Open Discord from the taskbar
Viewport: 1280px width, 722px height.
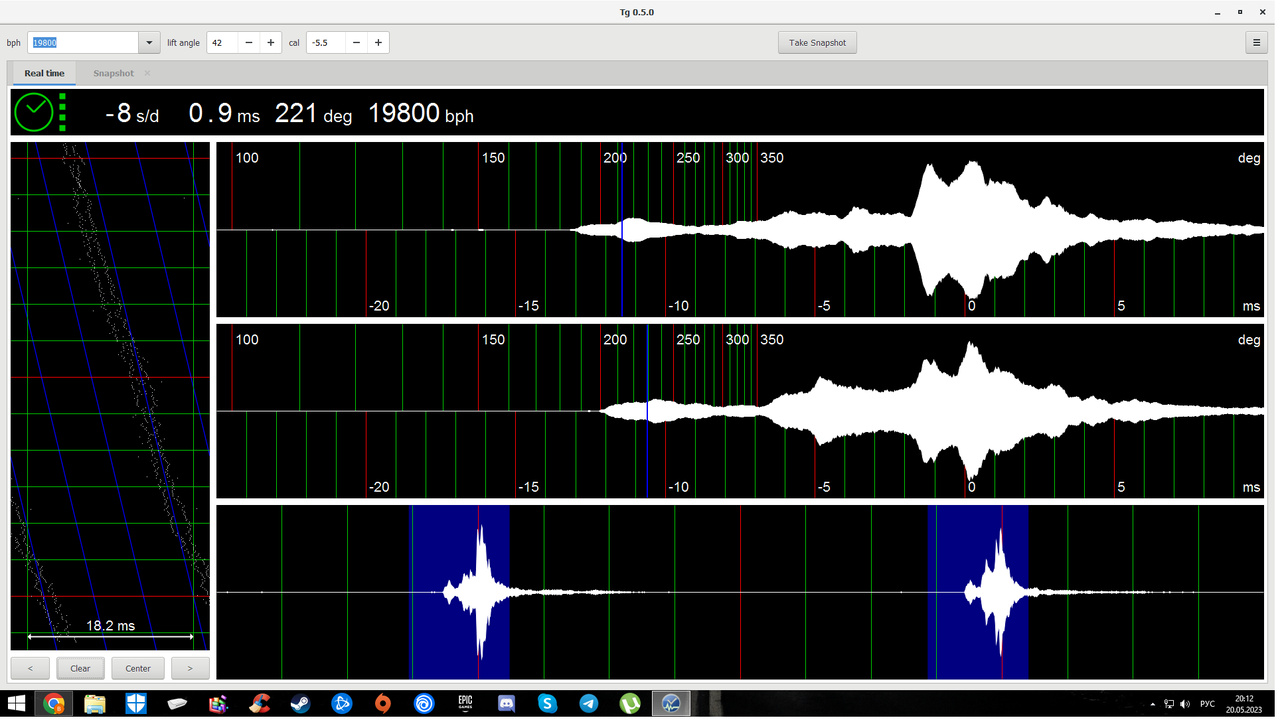tap(507, 705)
